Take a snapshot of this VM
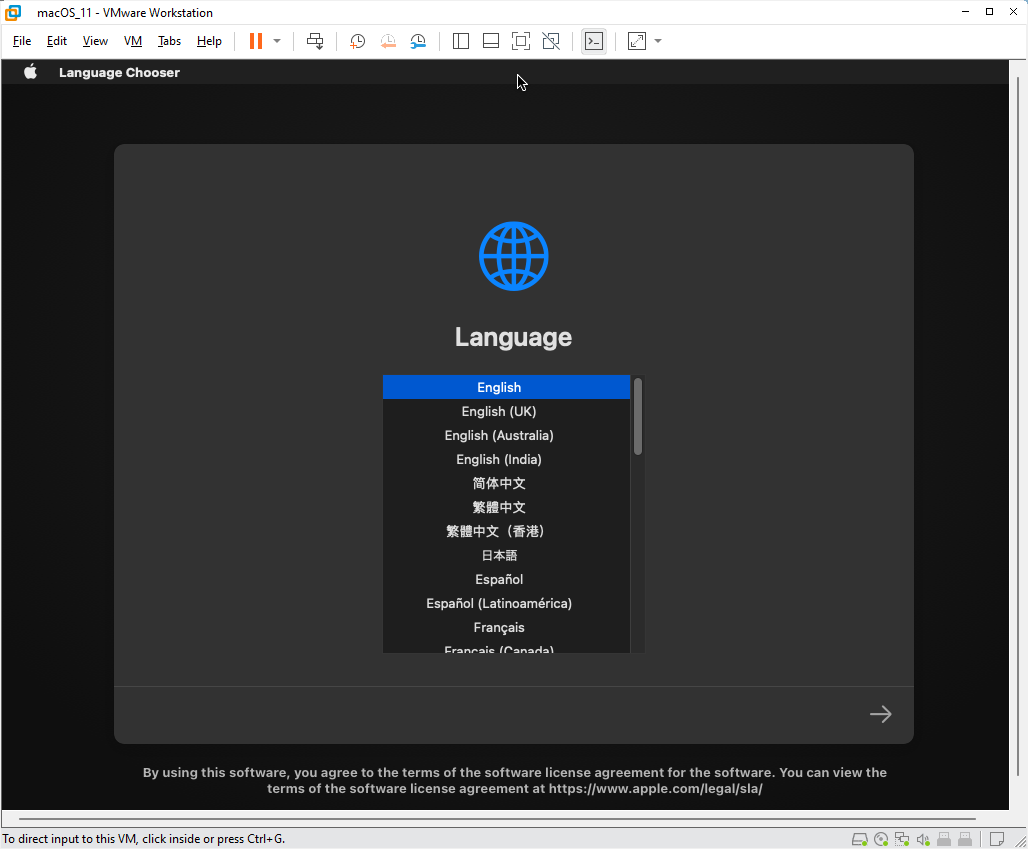This screenshot has height=849, width=1028. coord(357,41)
